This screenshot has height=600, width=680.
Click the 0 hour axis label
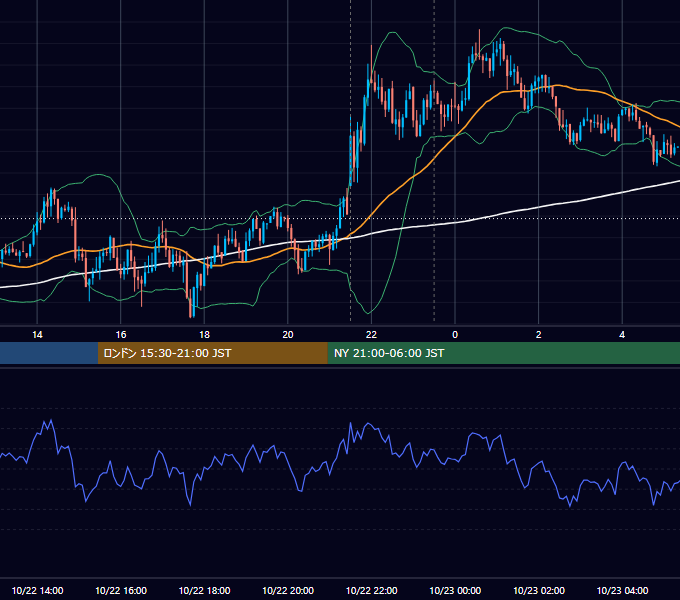[455, 335]
